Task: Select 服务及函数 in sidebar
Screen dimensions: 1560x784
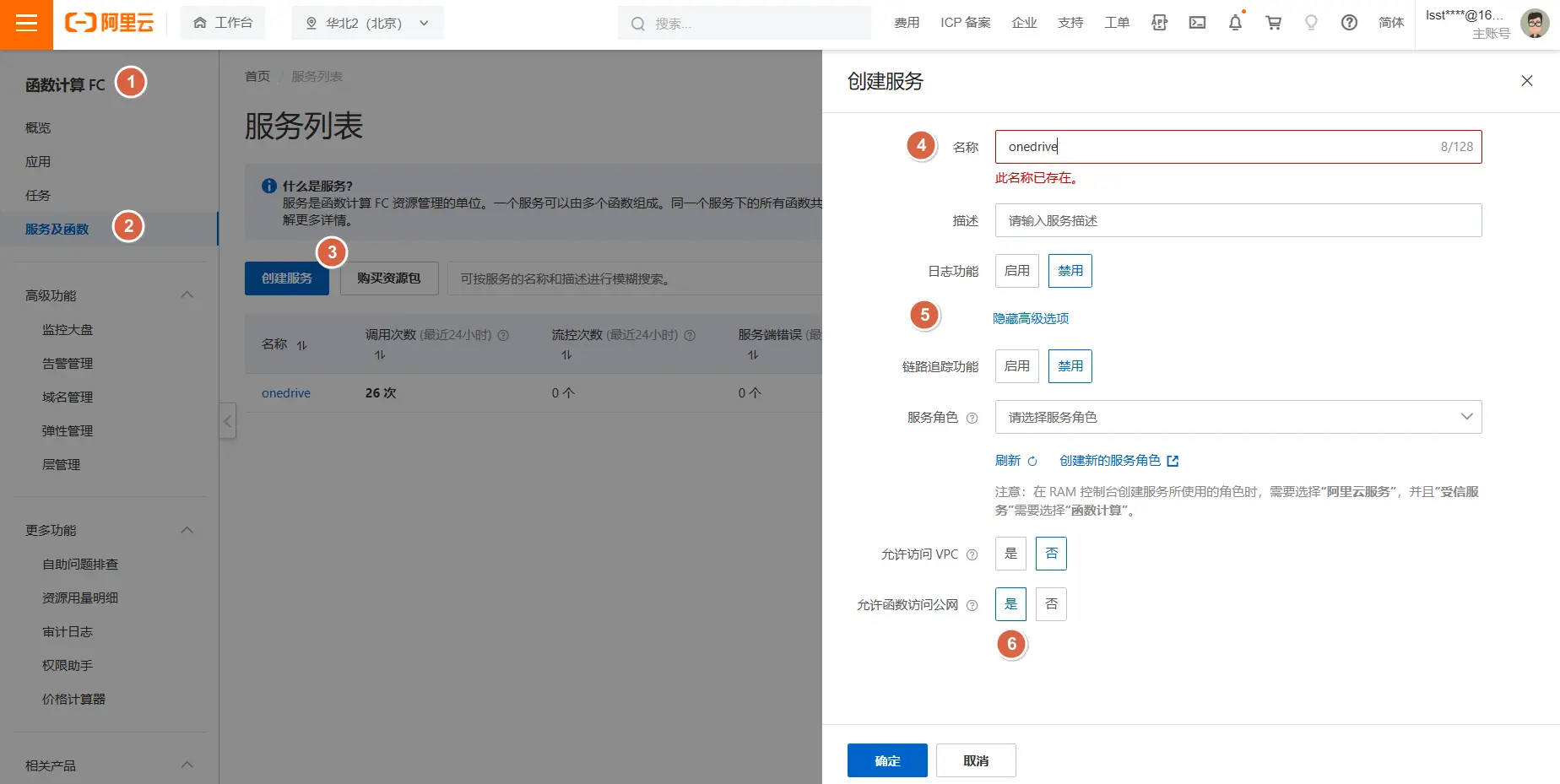Action: point(57,229)
